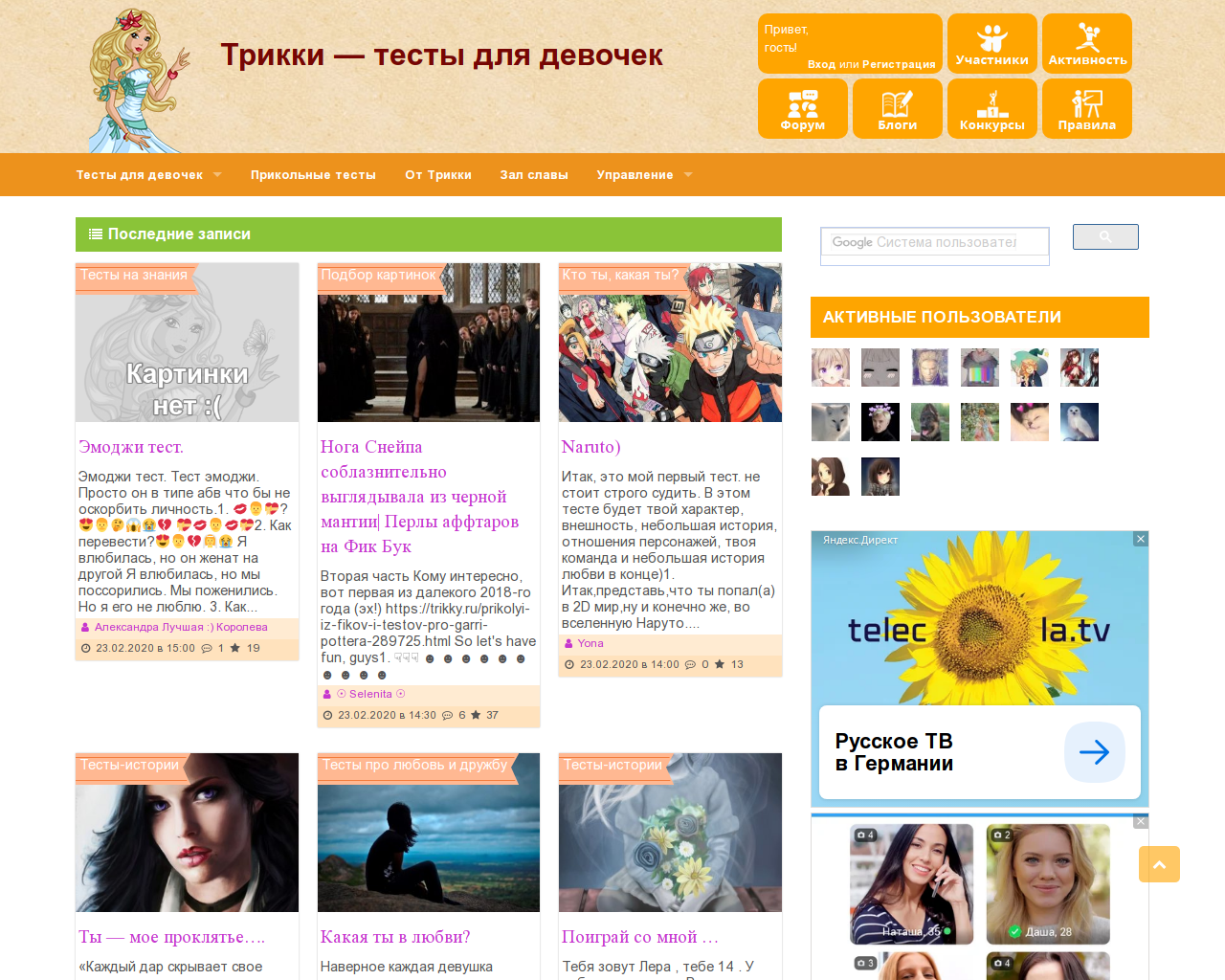
Task: Click the Регистрация link
Action: pyautogui.click(x=899, y=64)
